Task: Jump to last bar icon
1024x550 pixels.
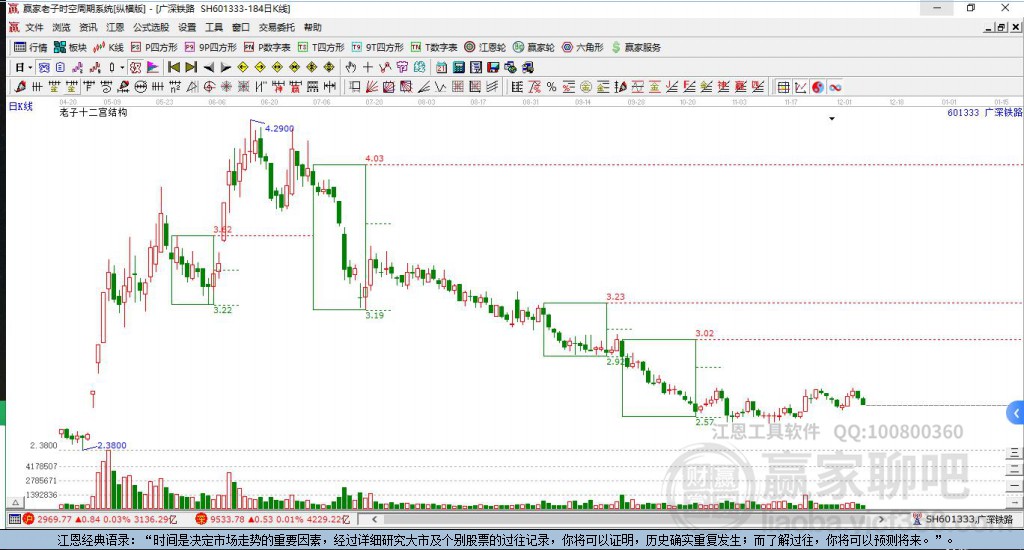Action: point(191,67)
